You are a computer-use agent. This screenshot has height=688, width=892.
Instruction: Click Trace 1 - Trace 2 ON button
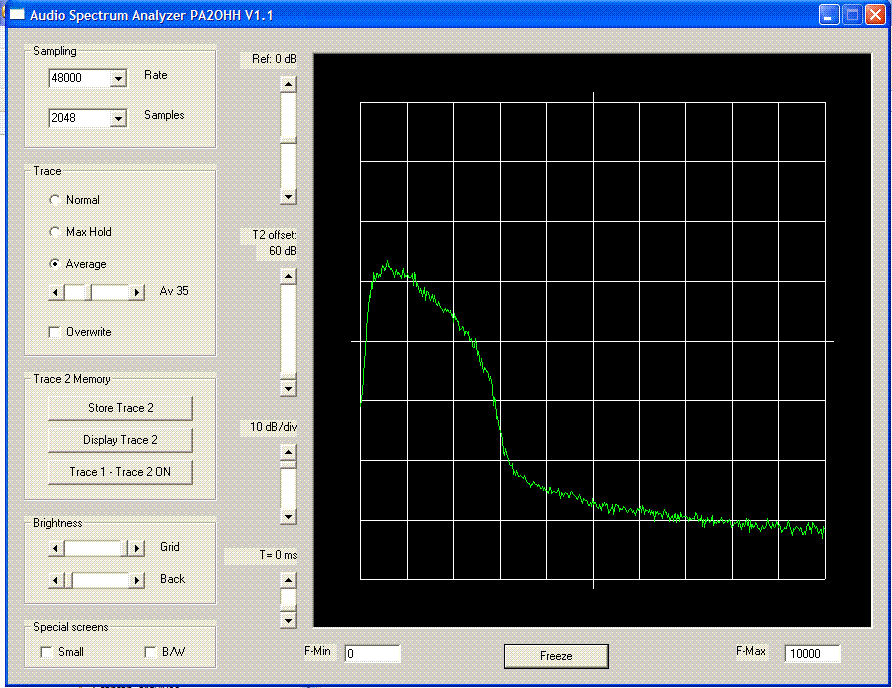[x=120, y=472]
